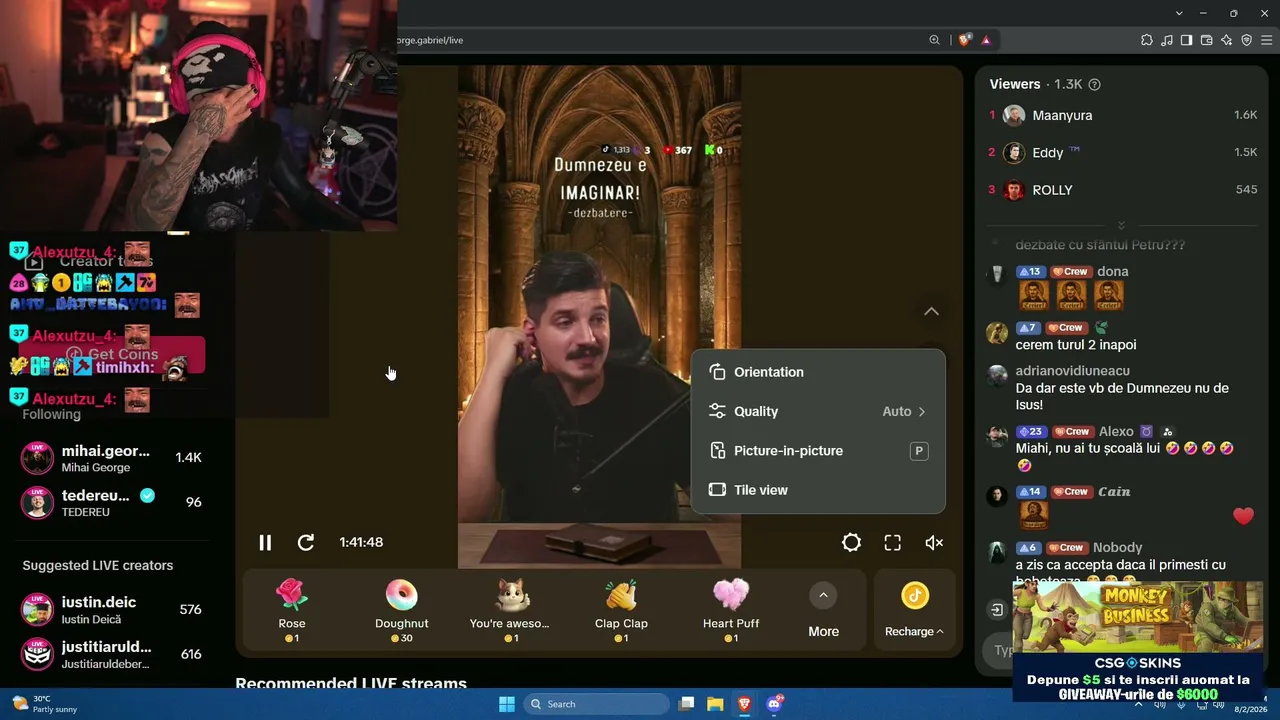
Task: Send a Doughnut gift
Action: (x=401, y=610)
